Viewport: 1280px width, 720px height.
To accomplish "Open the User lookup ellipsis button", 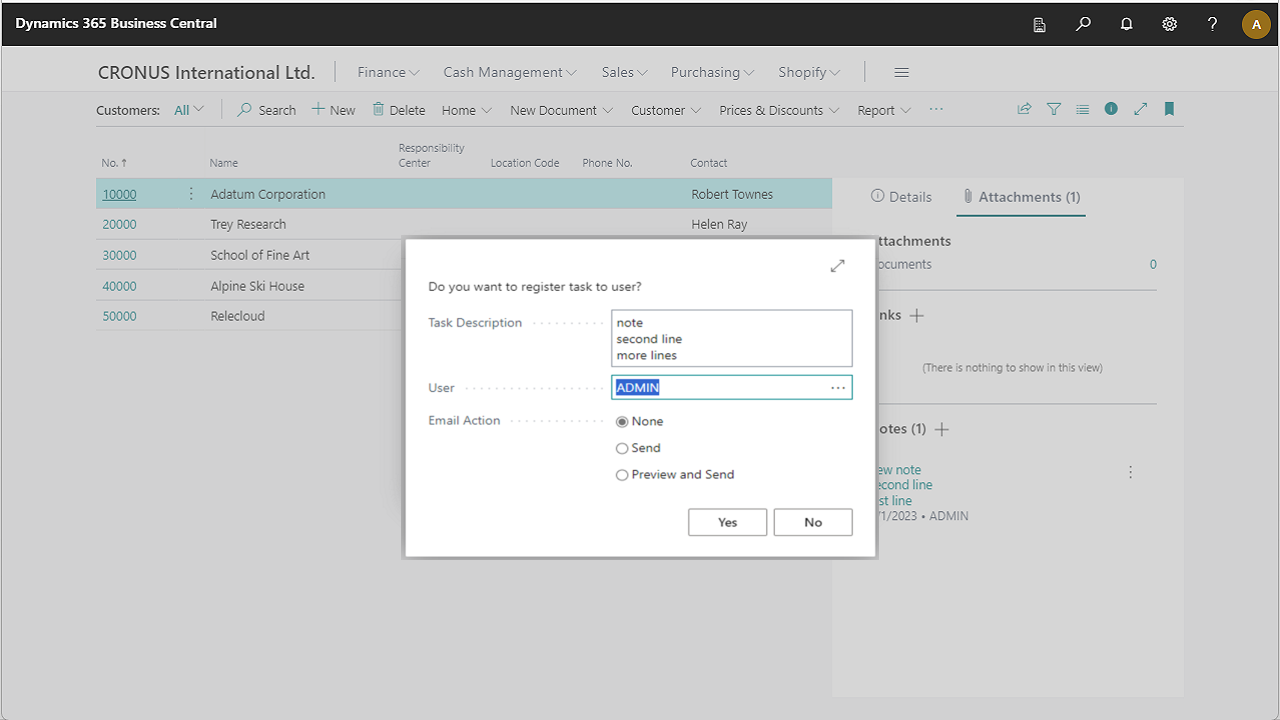I will [838, 388].
